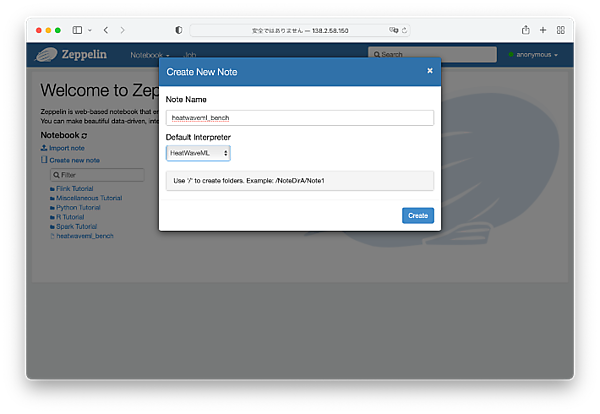Open the Default Interpreter dropdown
This screenshot has width=600, height=414.
click(x=198, y=153)
